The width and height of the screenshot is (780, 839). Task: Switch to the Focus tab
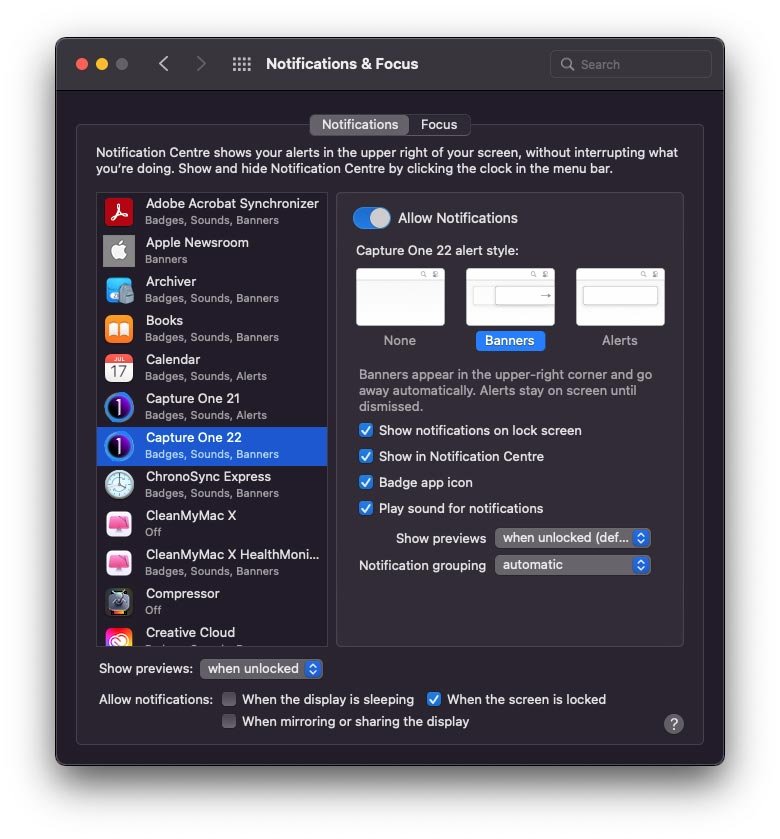pos(439,125)
